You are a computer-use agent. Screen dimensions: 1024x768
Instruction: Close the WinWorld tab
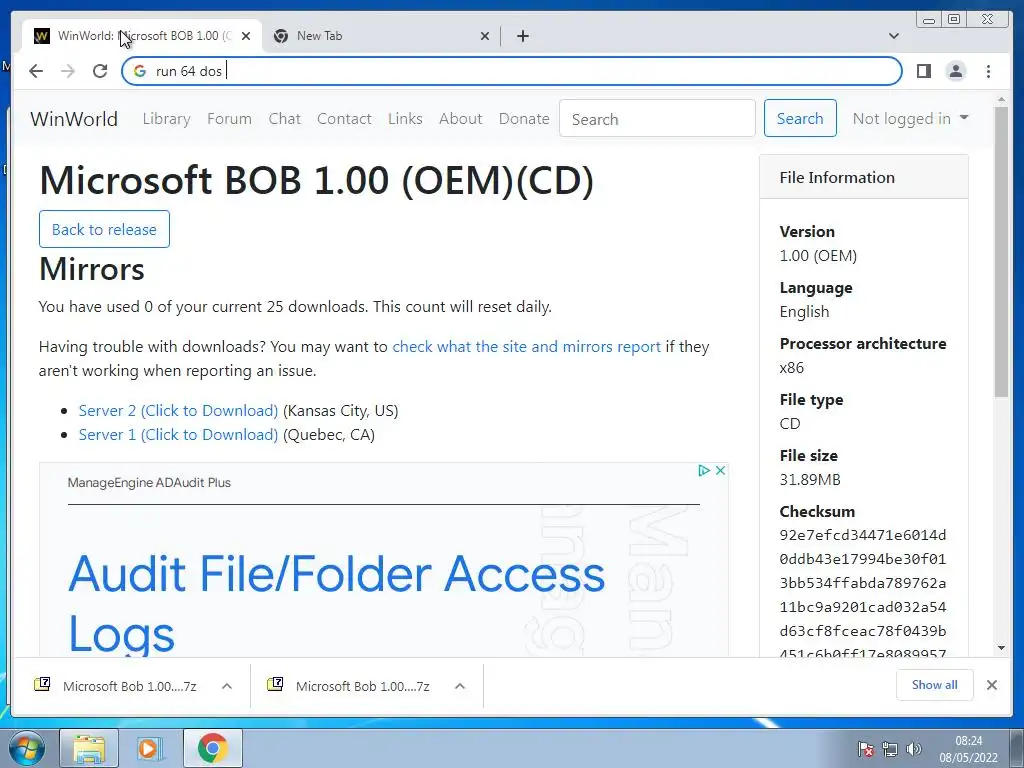tap(246, 36)
